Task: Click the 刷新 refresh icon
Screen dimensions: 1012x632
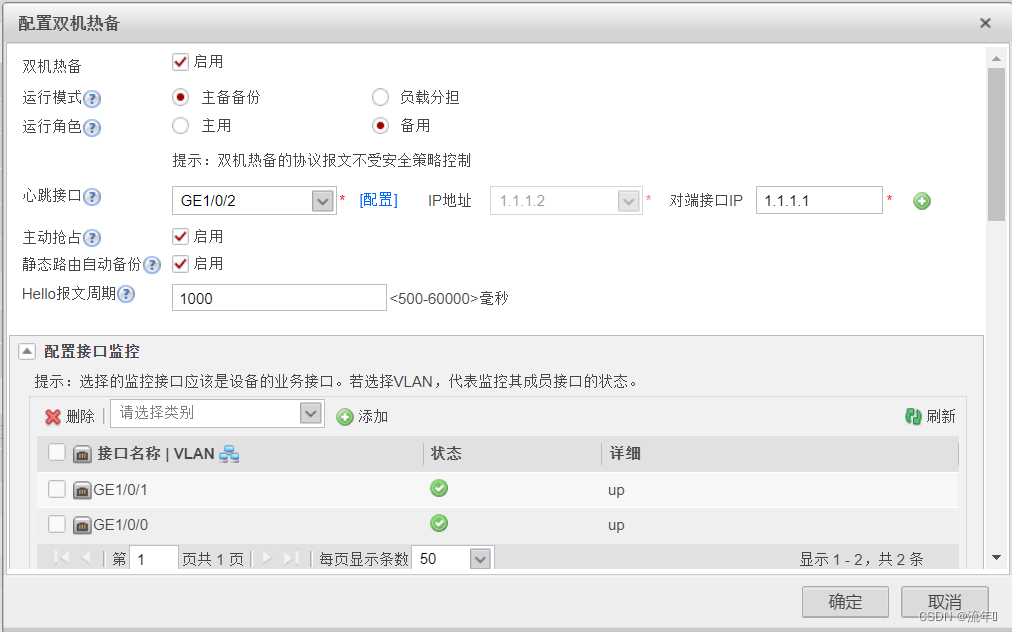Action: [913, 416]
